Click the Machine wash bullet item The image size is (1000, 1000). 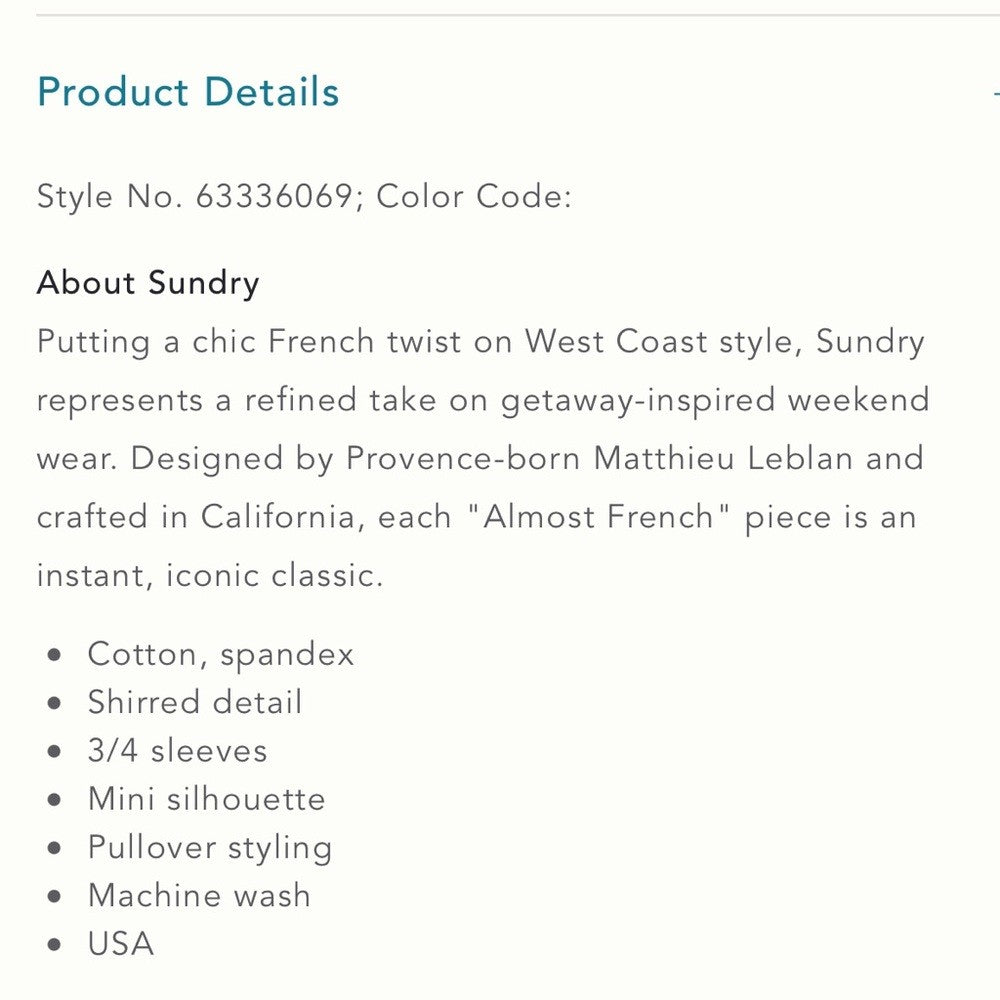click(x=198, y=895)
